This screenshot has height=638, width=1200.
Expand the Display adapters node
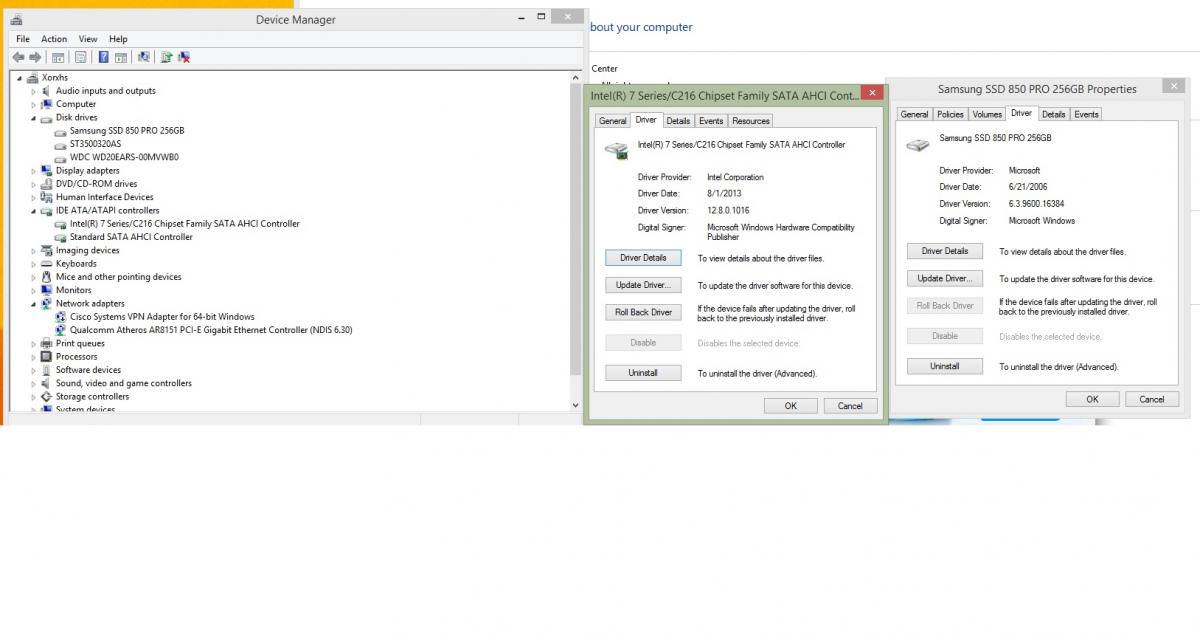point(33,171)
